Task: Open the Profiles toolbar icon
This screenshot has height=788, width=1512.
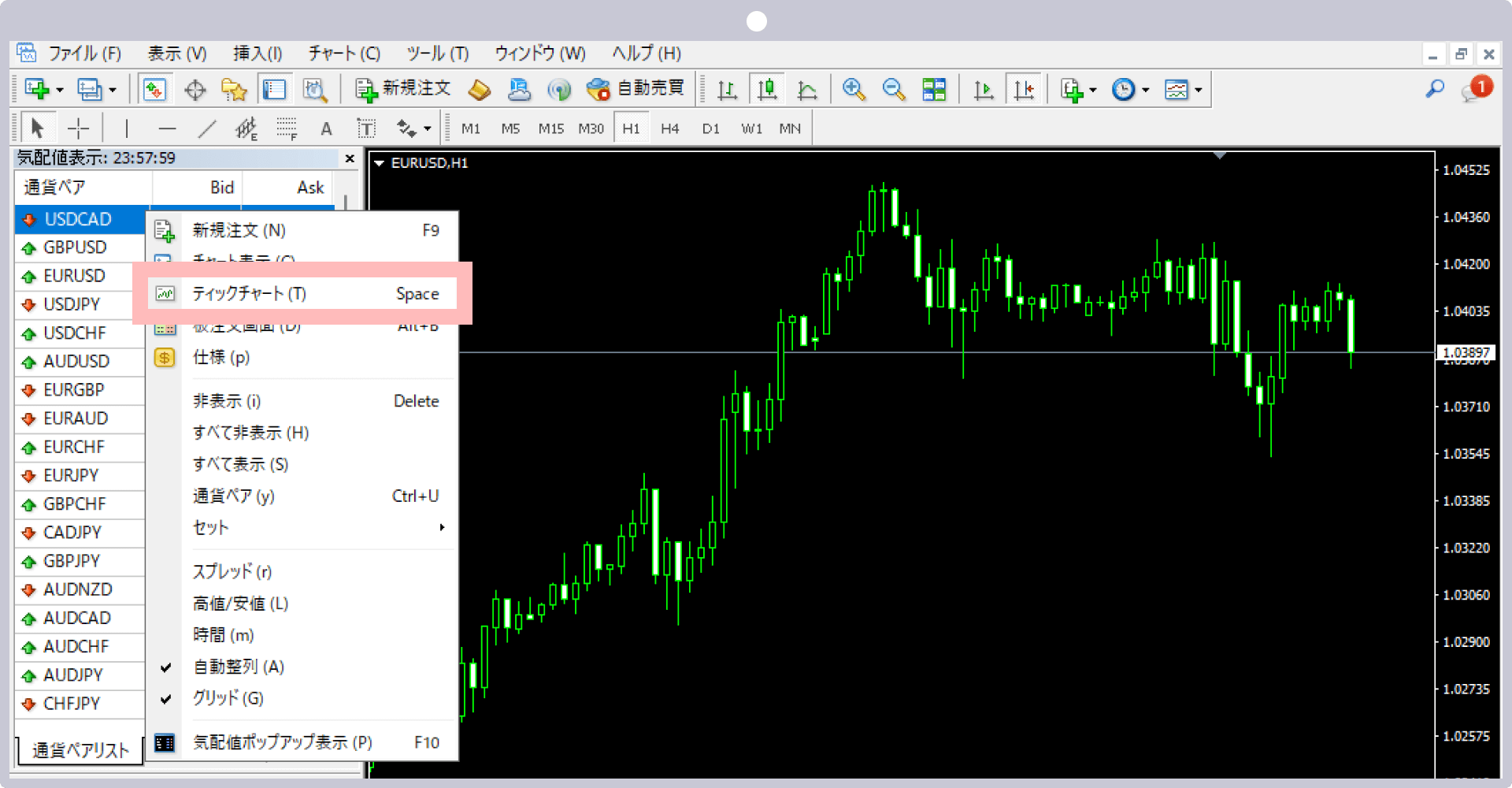Action: (89, 89)
